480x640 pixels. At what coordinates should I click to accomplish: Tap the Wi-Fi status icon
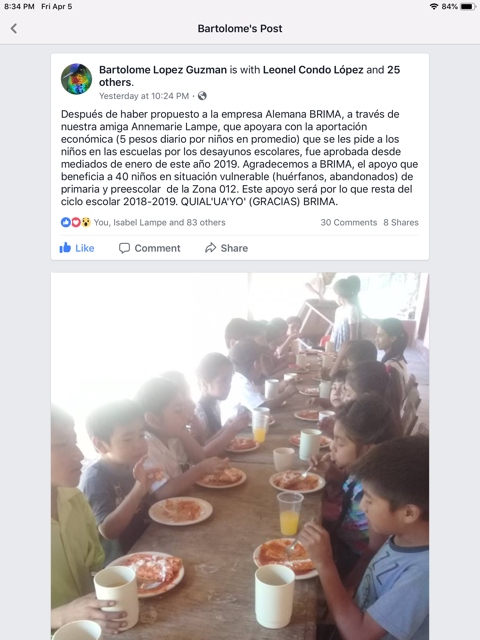tap(434, 7)
